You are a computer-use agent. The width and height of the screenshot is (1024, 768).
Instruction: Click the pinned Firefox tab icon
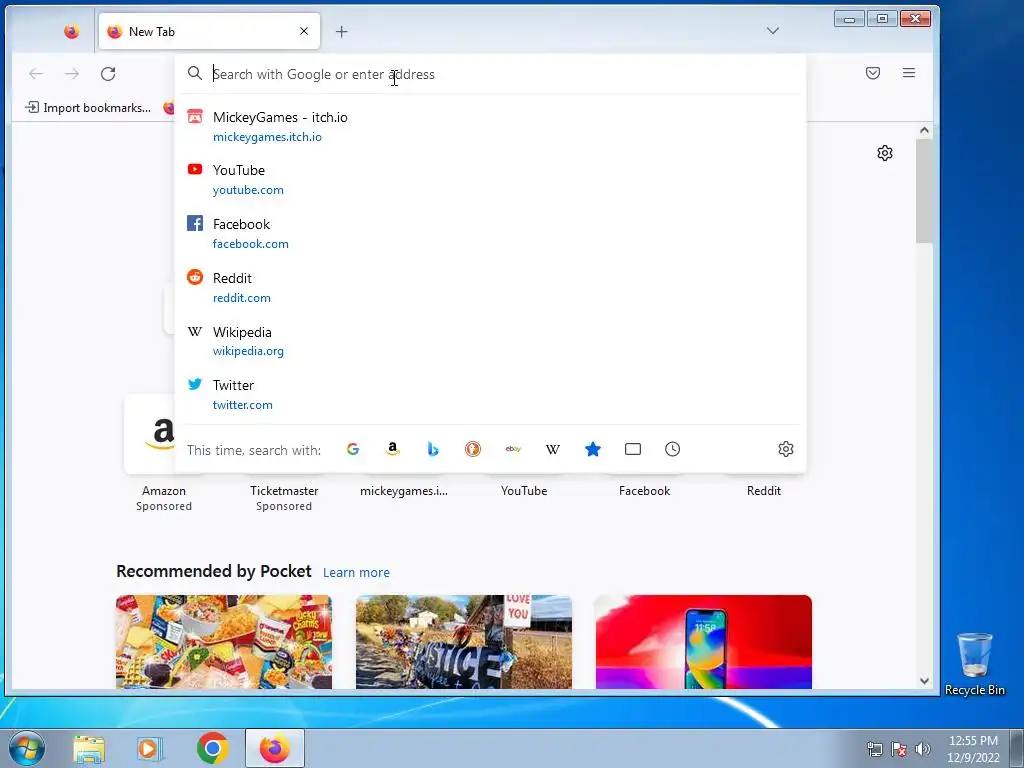click(71, 31)
